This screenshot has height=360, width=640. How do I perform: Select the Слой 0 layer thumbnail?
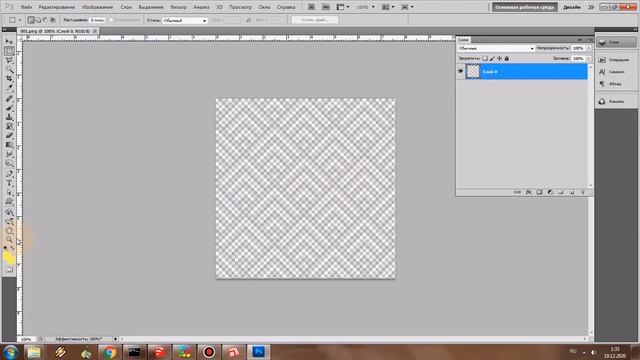click(473, 71)
